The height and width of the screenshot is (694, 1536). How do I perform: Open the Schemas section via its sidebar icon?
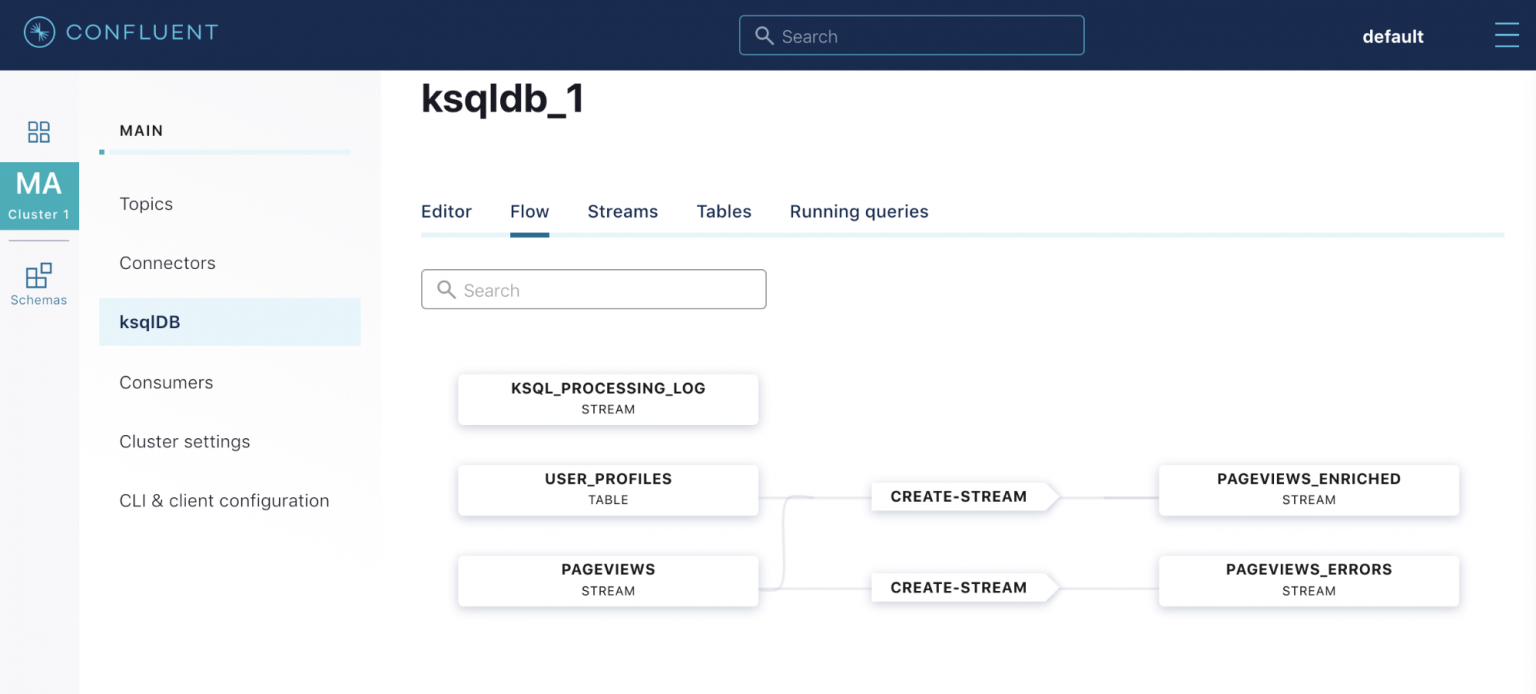tap(38, 276)
